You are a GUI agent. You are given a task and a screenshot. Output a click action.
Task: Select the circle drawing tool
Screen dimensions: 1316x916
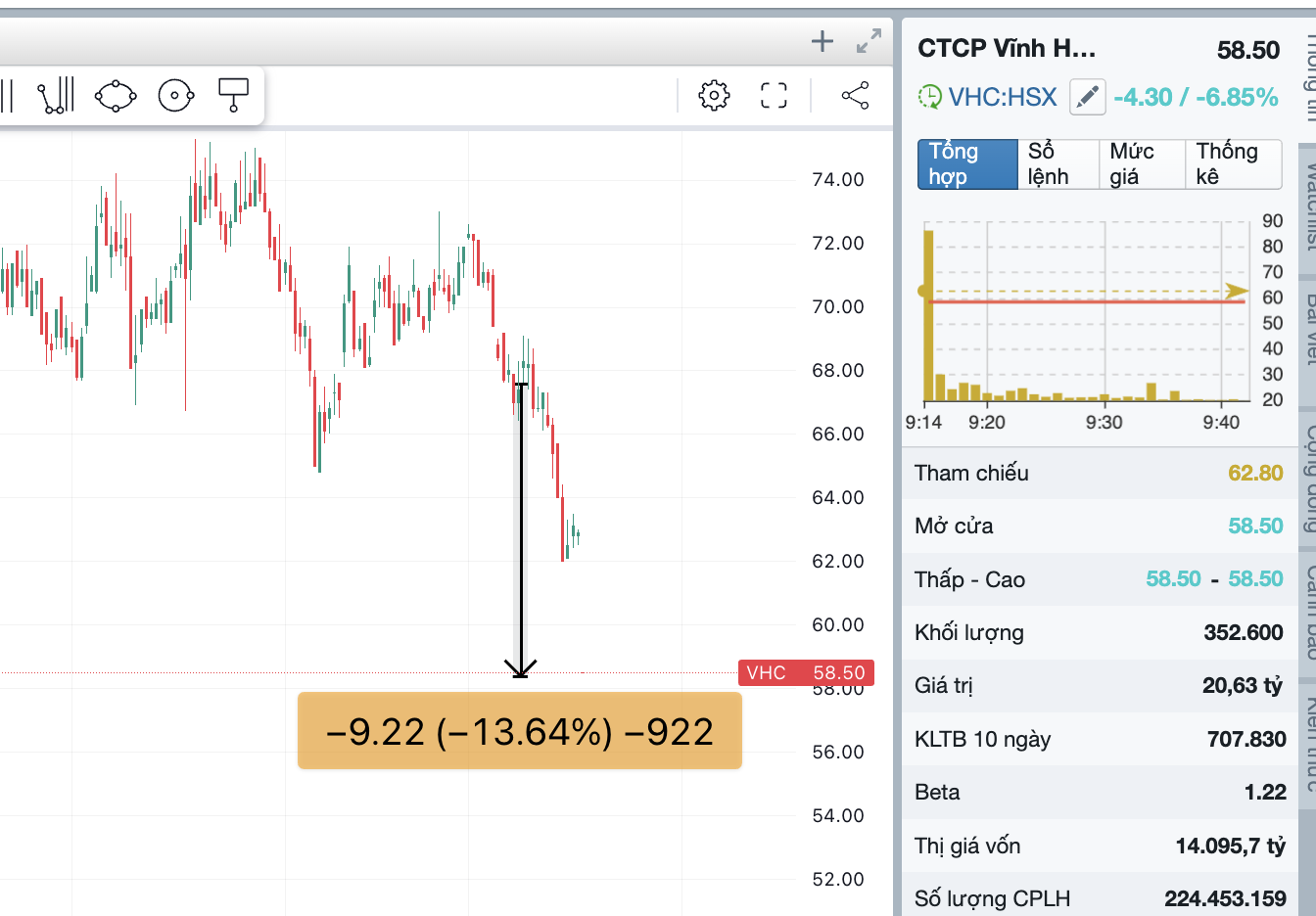coord(176,95)
